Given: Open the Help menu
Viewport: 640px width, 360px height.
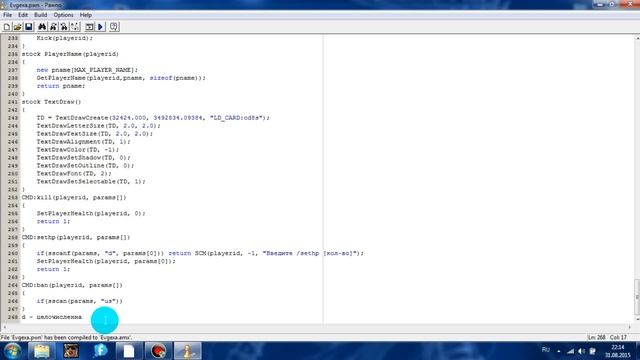Looking at the screenshot, I should (x=85, y=15).
